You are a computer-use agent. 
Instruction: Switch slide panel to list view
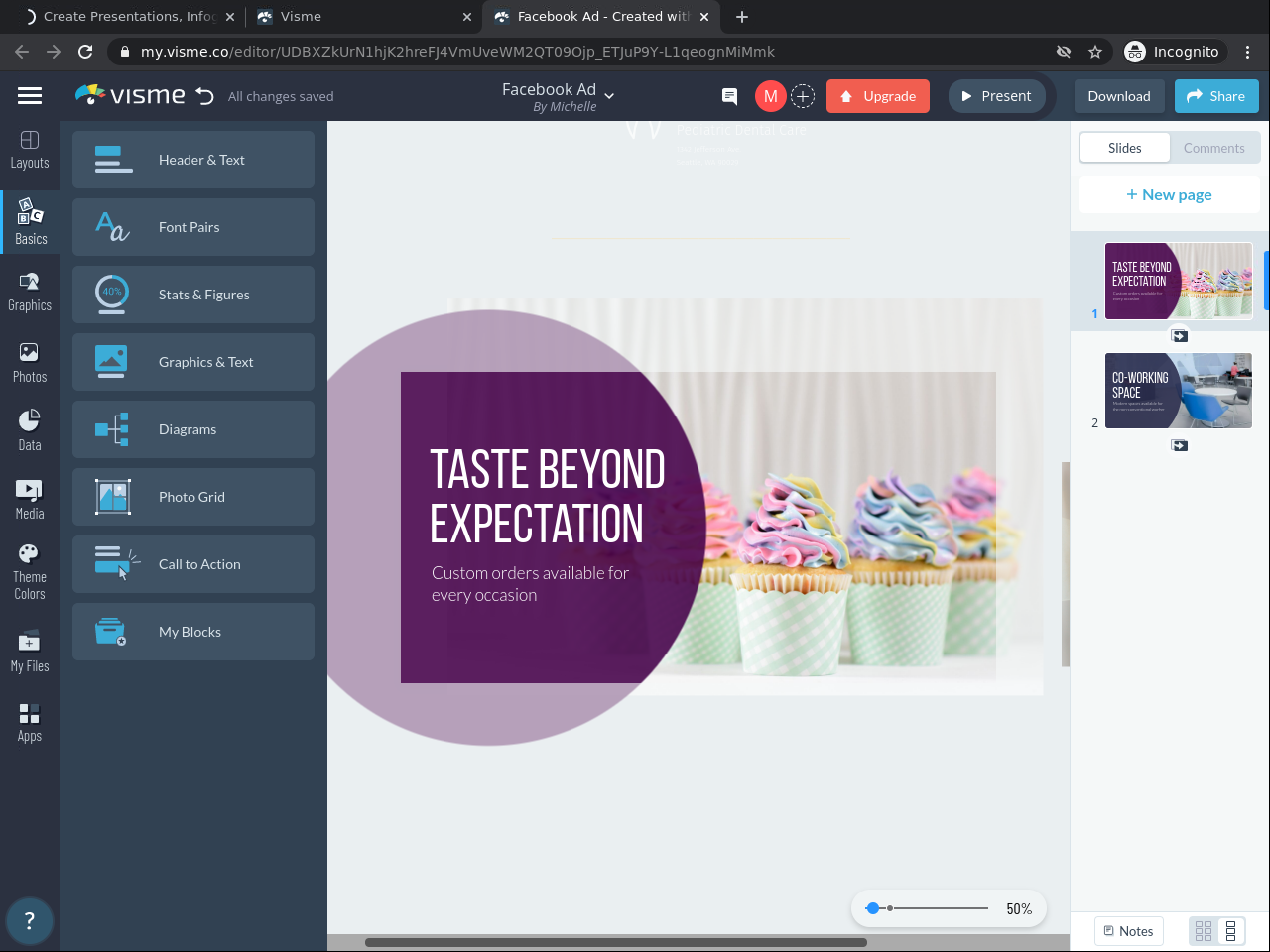1230,931
